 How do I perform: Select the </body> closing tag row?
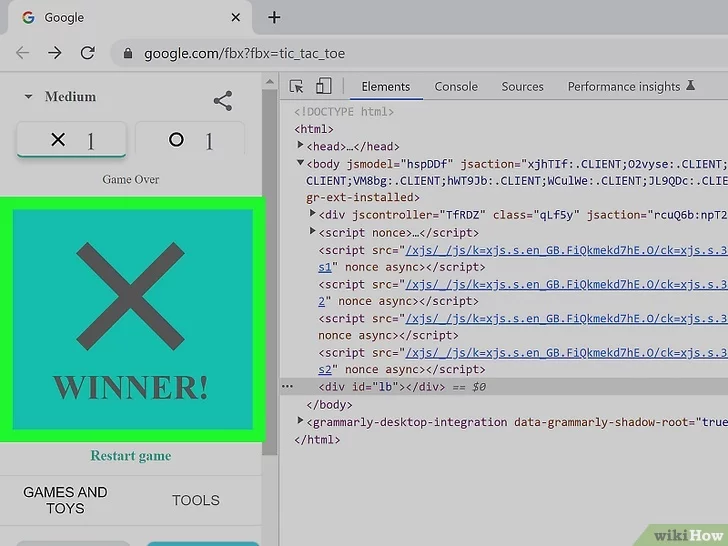point(329,404)
